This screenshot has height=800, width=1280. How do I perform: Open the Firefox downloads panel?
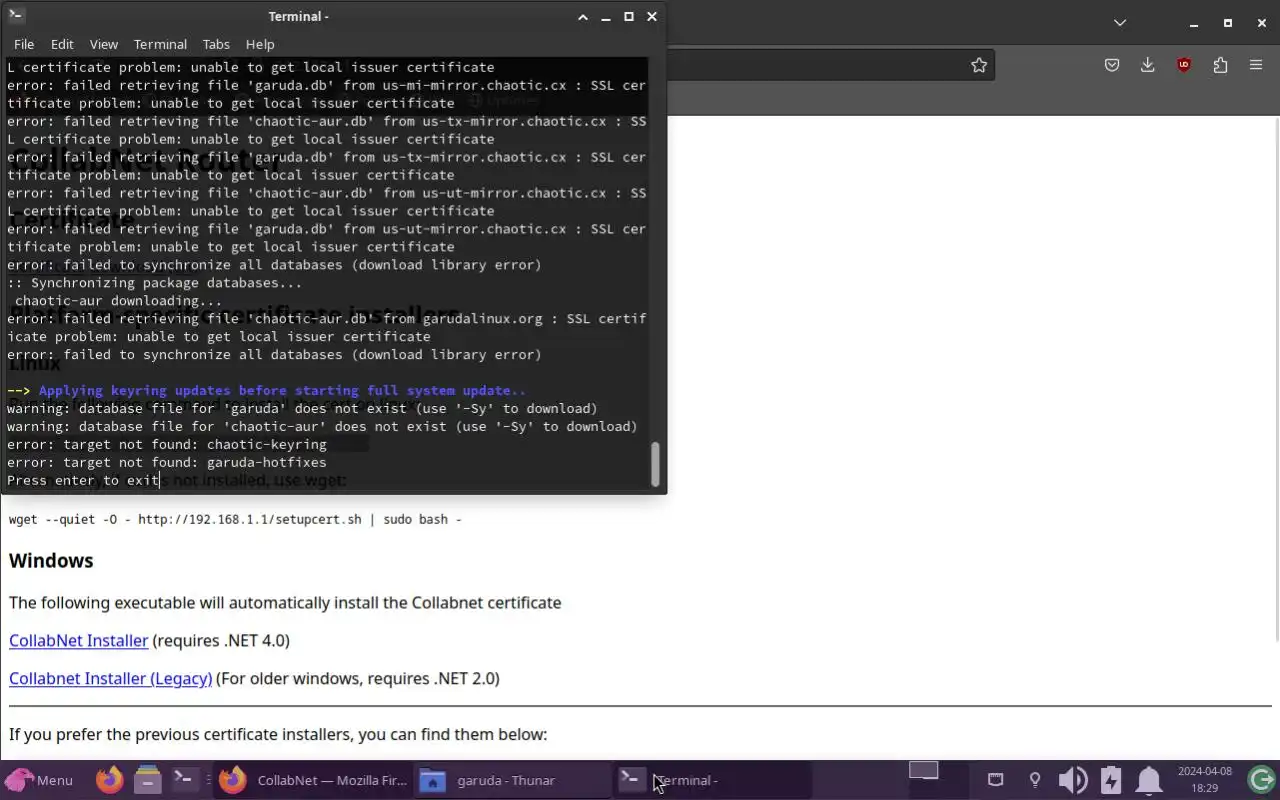pyautogui.click(x=1148, y=65)
